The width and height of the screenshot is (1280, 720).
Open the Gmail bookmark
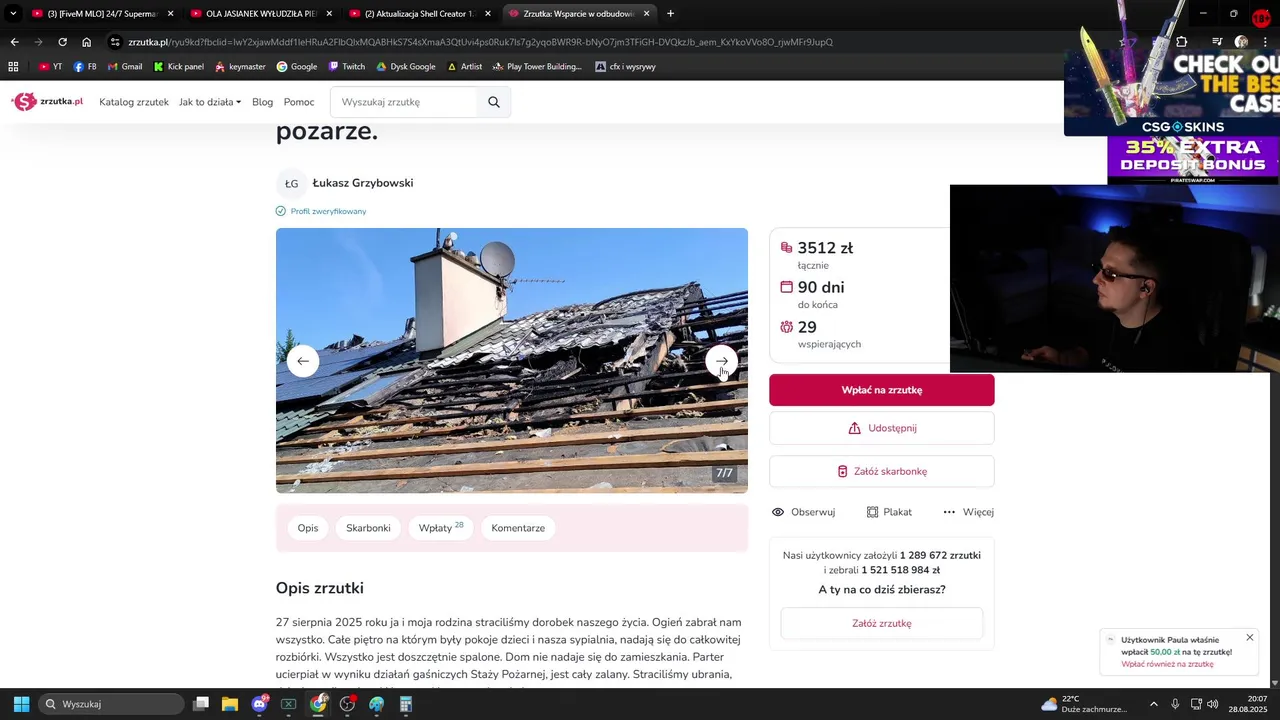pyautogui.click(x=124, y=67)
